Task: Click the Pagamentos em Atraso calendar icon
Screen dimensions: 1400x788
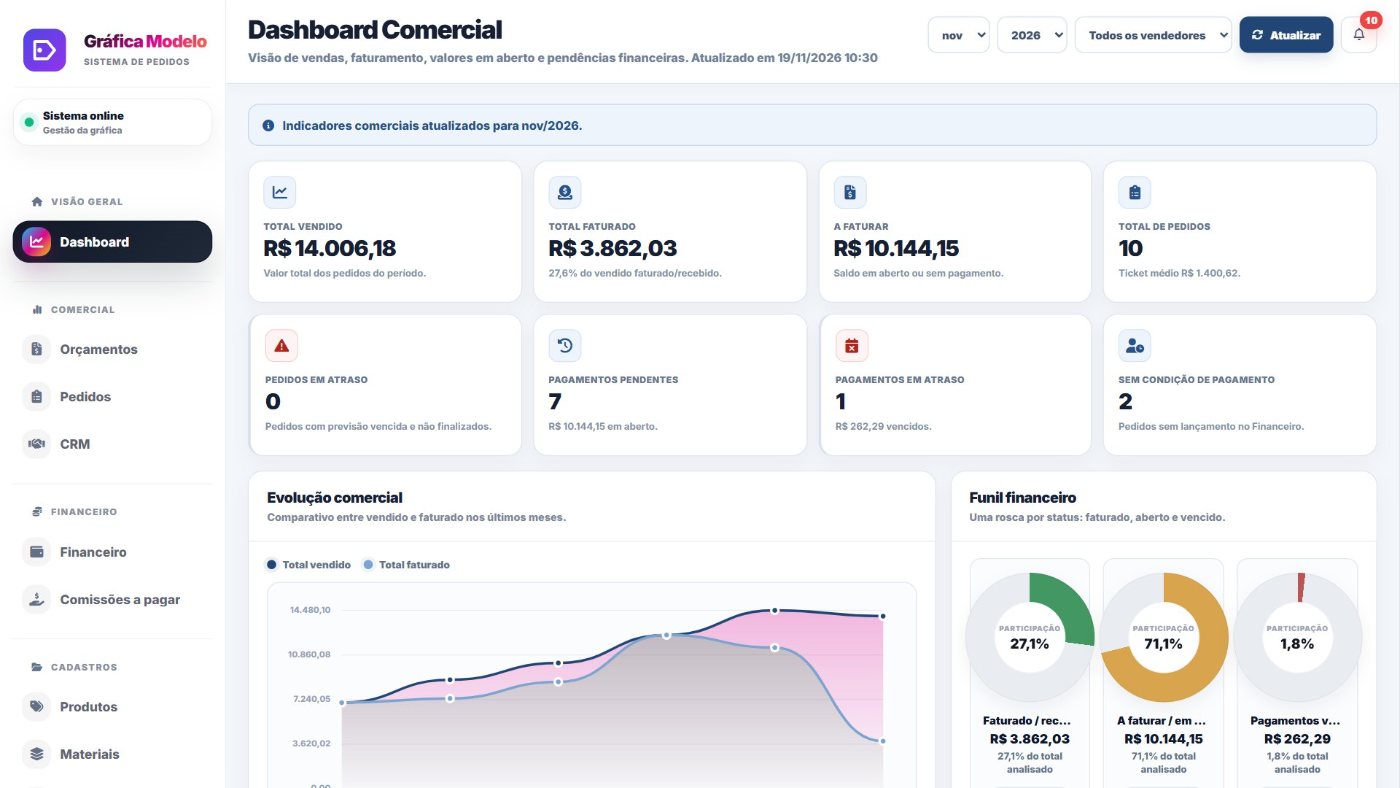Action: click(x=852, y=346)
